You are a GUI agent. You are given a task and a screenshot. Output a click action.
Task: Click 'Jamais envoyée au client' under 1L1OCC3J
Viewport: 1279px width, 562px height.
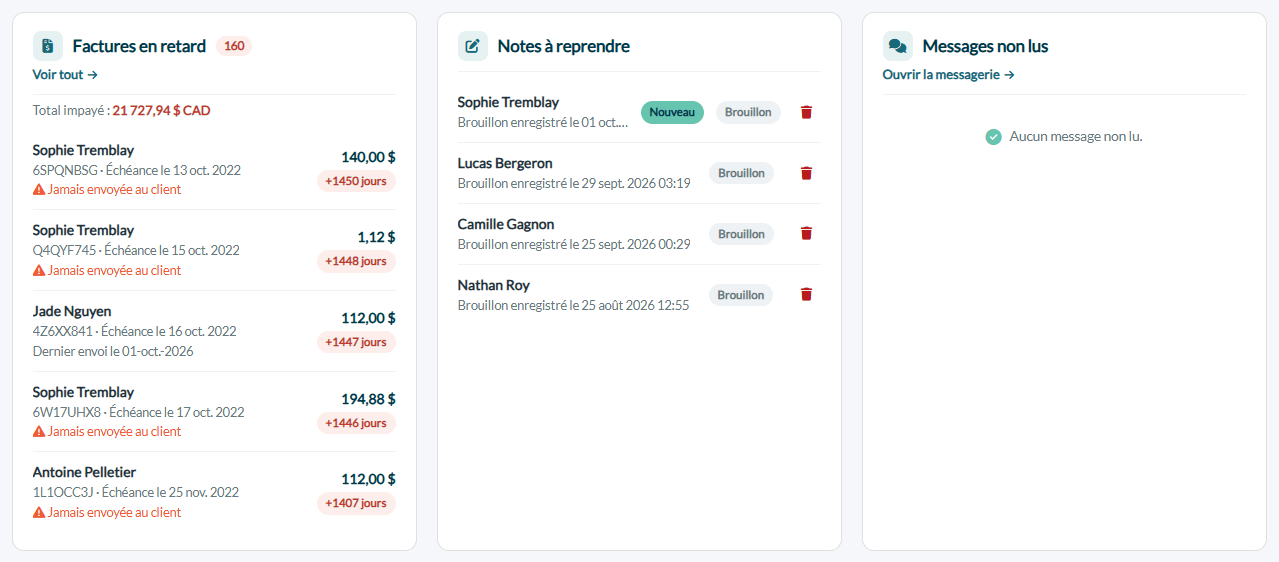click(x=115, y=512)
